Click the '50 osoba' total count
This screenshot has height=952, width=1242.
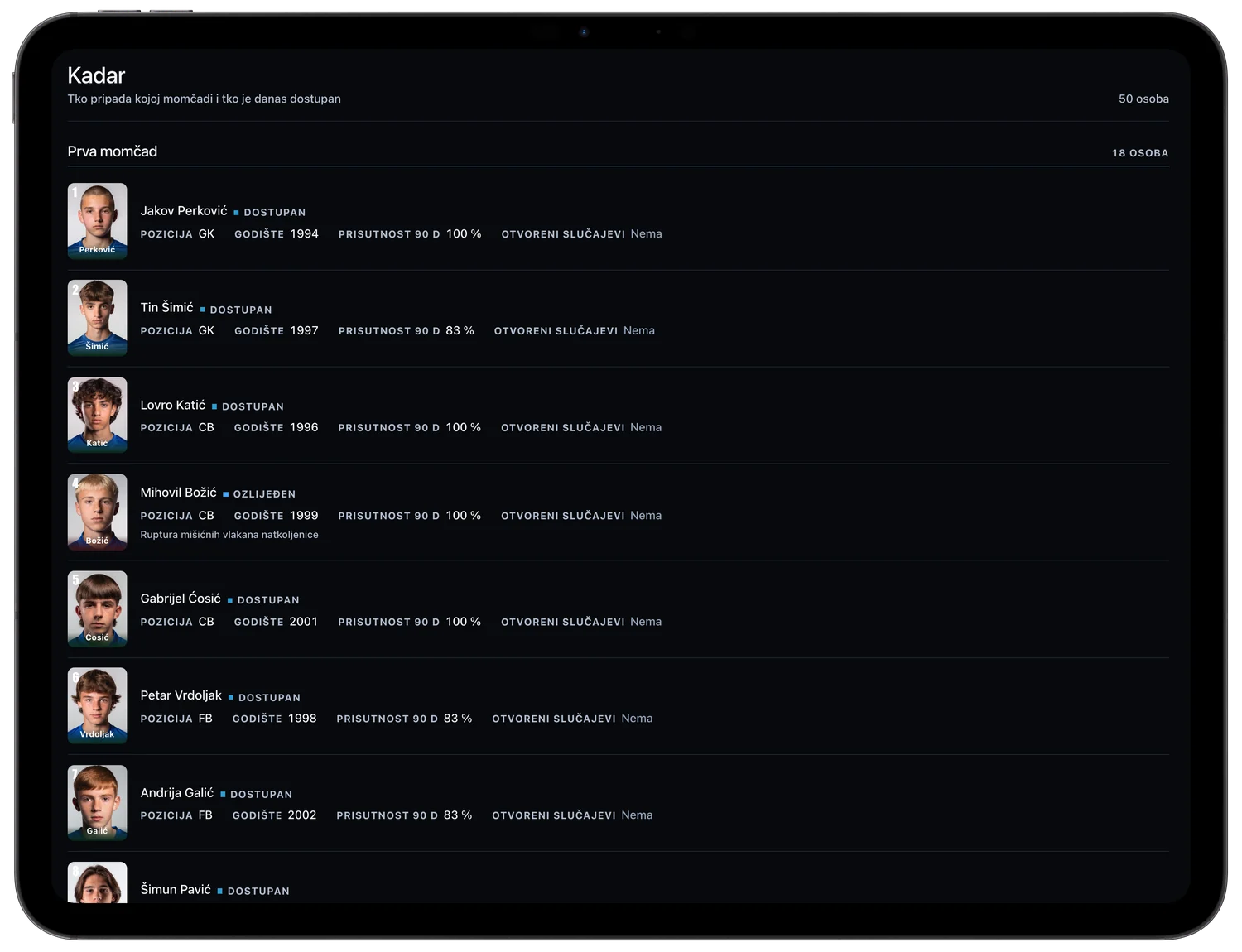click(x=1143, y=99)
